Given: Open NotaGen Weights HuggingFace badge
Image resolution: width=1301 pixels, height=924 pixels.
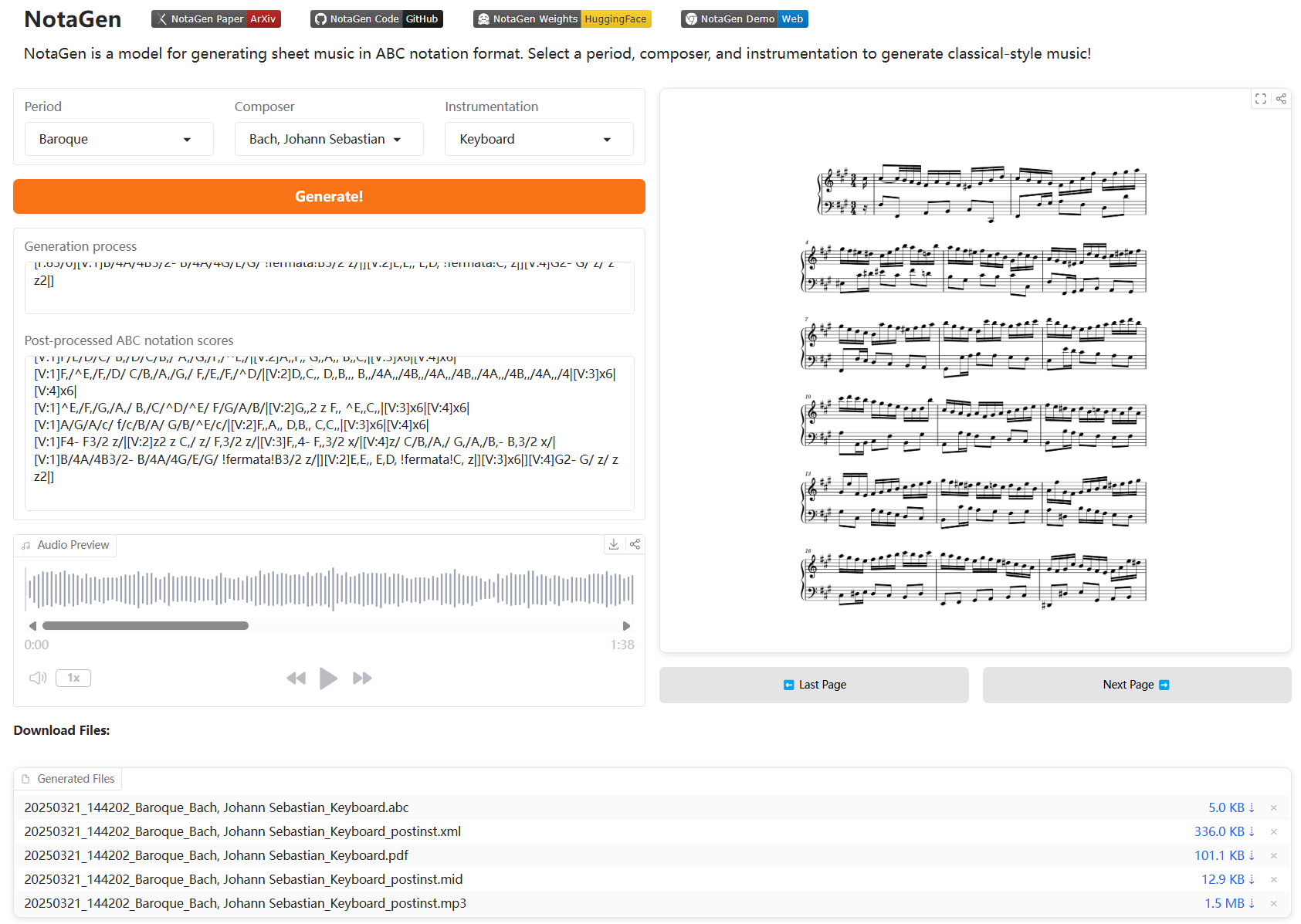Looking at the screenshot, I should coord(562,19).
